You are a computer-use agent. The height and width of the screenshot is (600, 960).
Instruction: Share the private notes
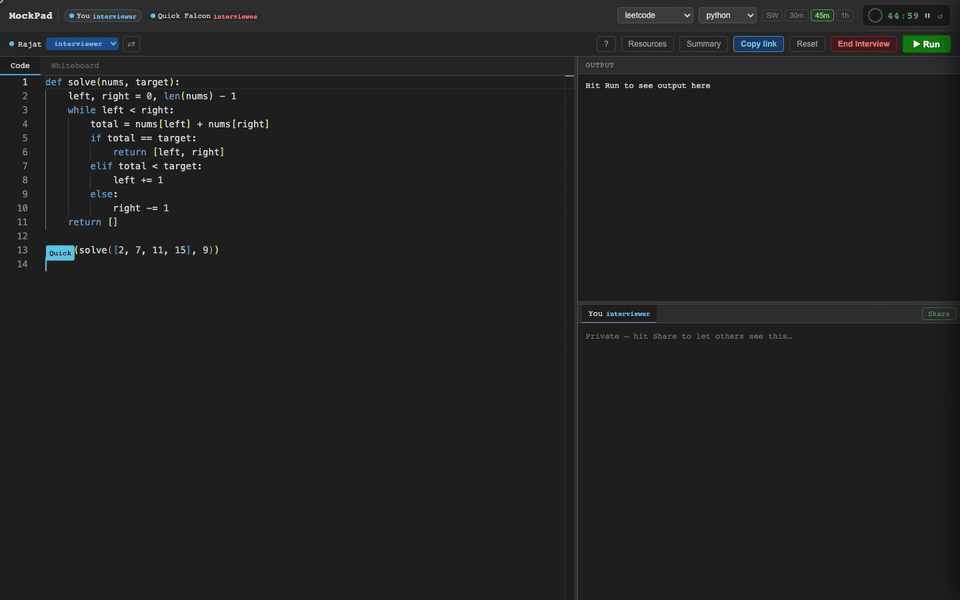click(x=938, y=314)
